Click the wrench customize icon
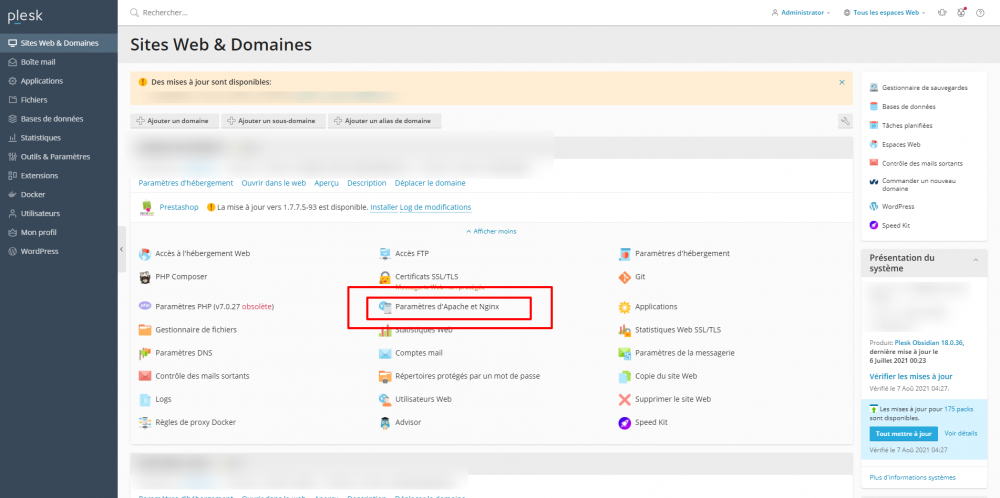This screenshot has height=498, width=1000. point(845,121)
